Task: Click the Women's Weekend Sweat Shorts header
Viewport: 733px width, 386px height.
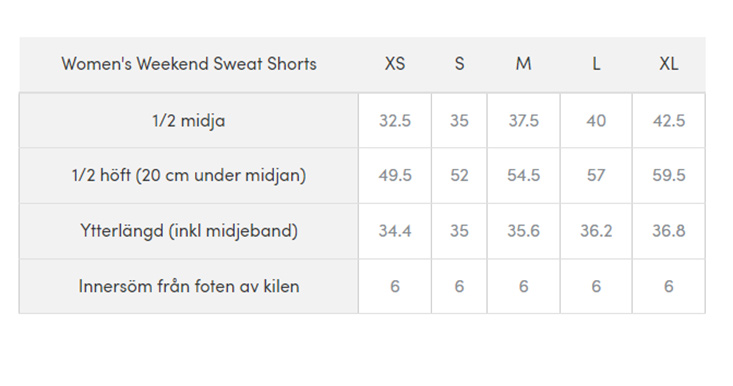Action: point(189,64)
